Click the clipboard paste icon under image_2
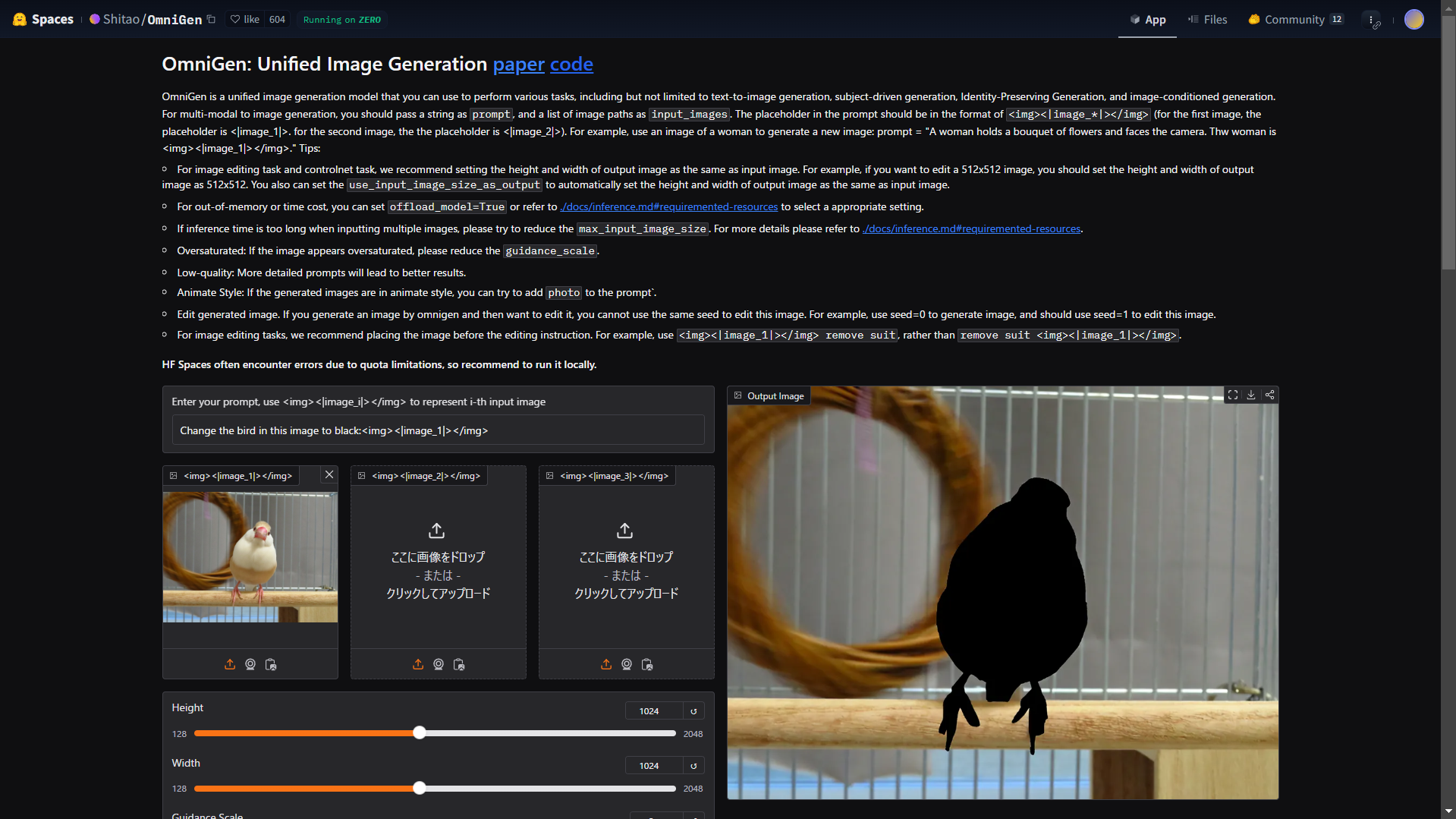The image size is (1456, 819). 459,665
